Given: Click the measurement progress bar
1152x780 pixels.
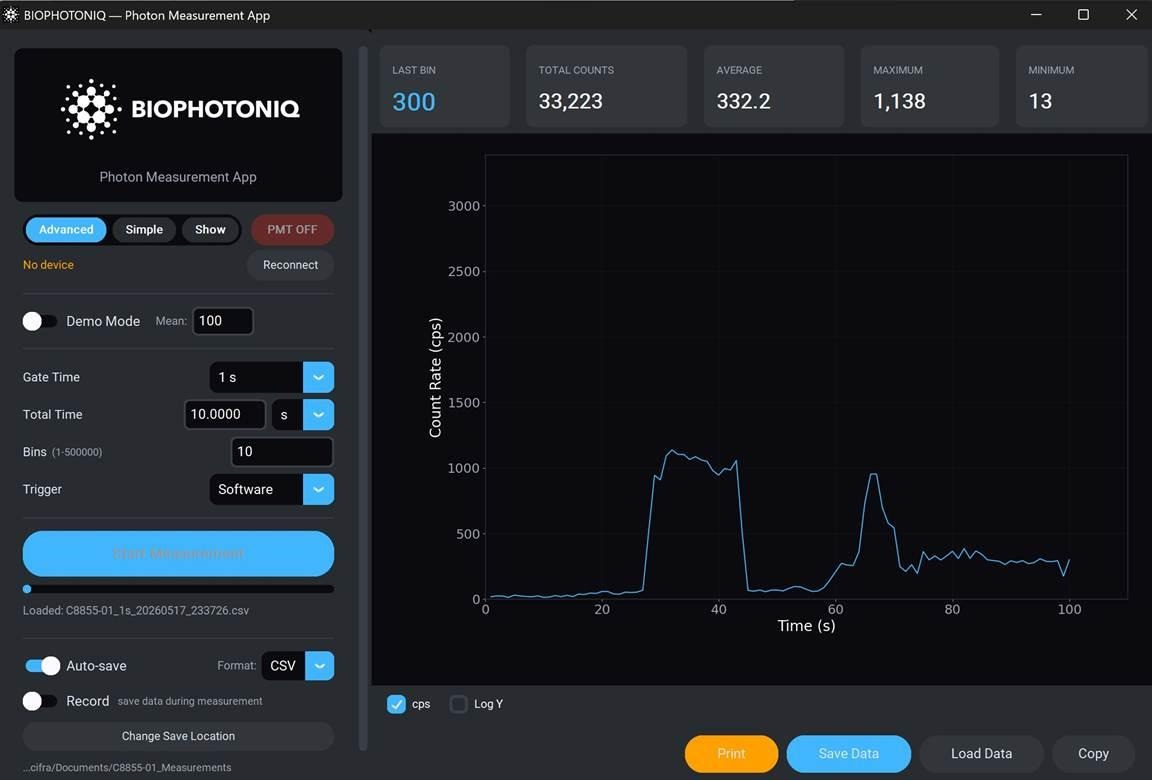Looking at the screenshot, I should tap(179, 589).
